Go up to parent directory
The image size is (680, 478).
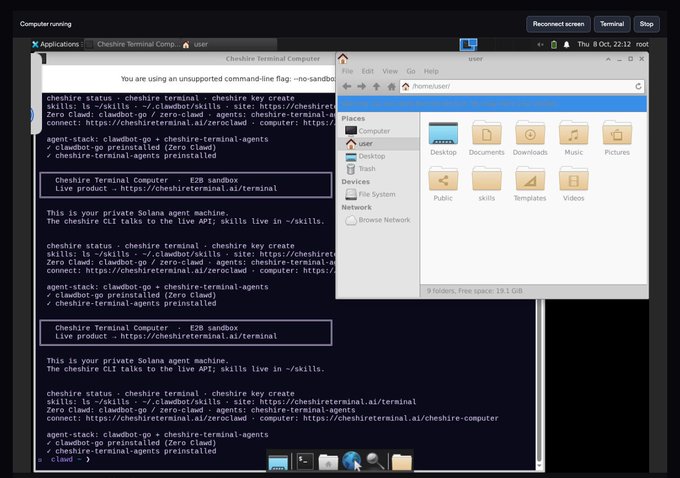[376, 86]
